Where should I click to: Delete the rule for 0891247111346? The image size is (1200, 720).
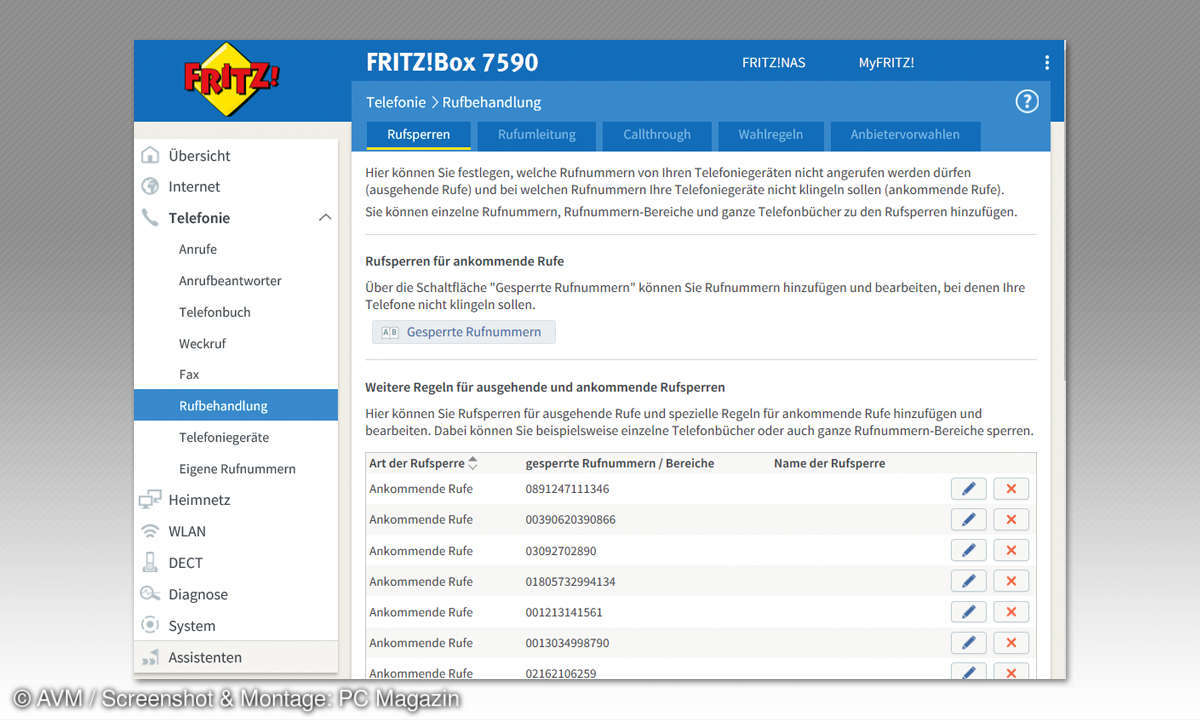pos(1011,489)
